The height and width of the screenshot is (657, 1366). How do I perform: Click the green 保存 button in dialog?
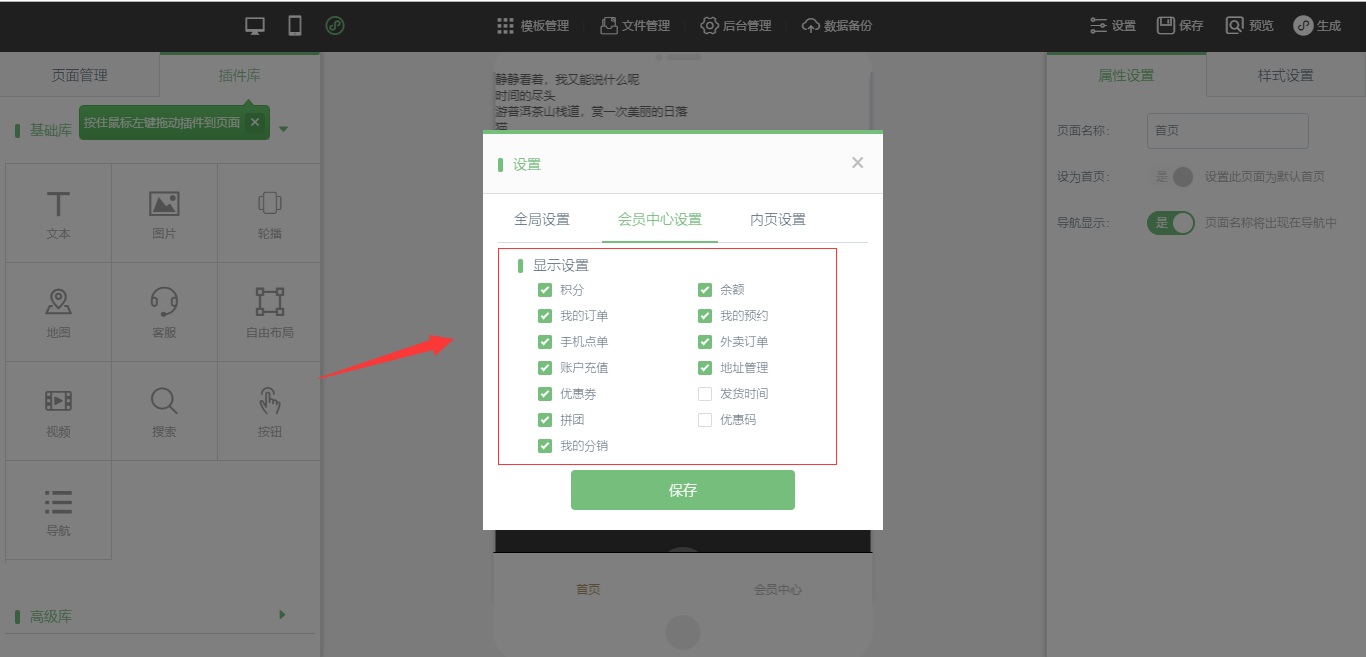coord(683,490)
